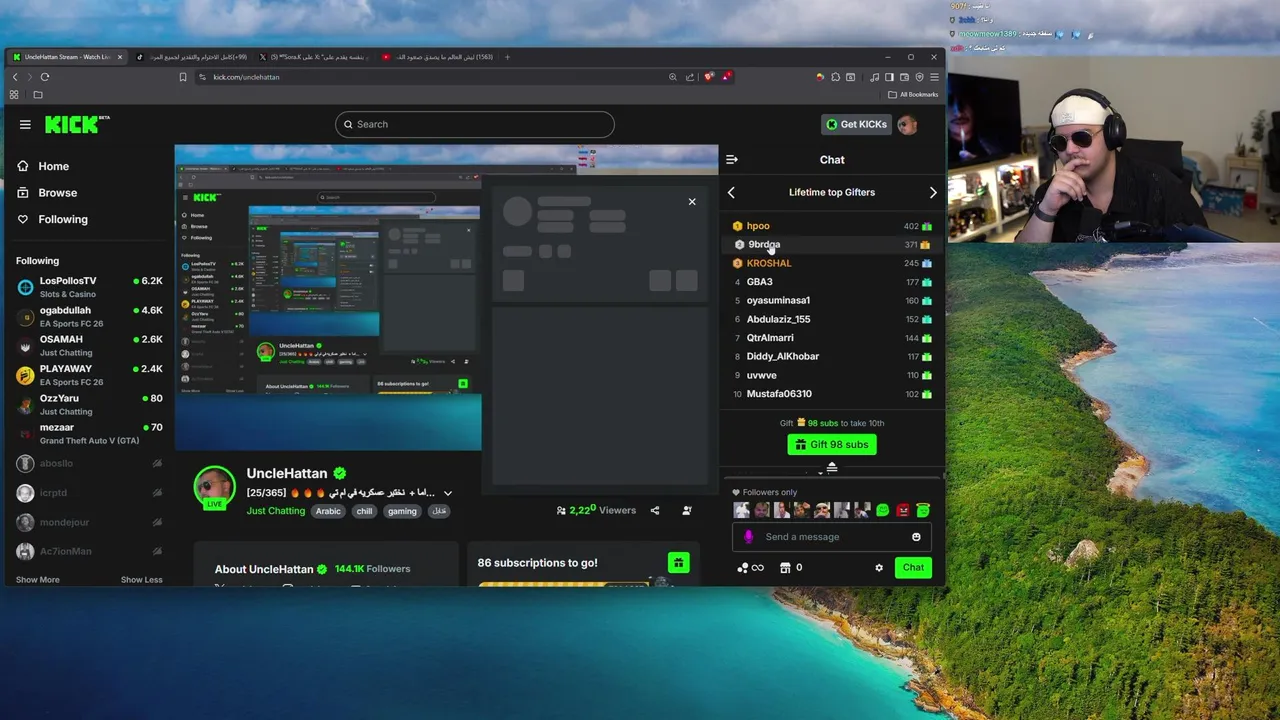1280x720 pixels.
Task: Click the Get KICKs button
Action: pos(855,124)
